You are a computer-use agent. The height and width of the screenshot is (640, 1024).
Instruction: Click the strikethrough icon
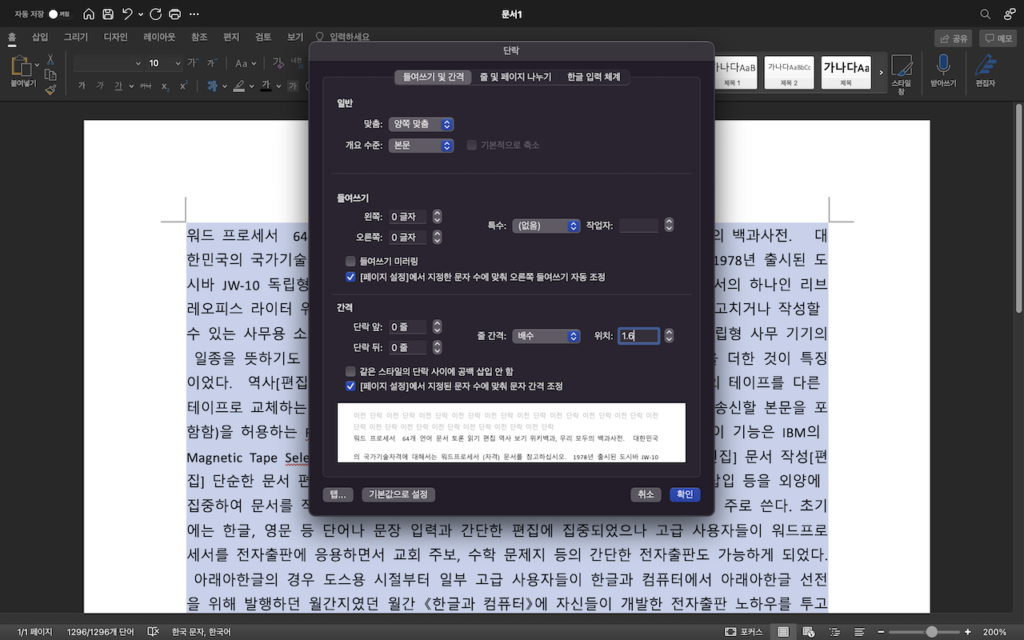click(x=146, y=86)
